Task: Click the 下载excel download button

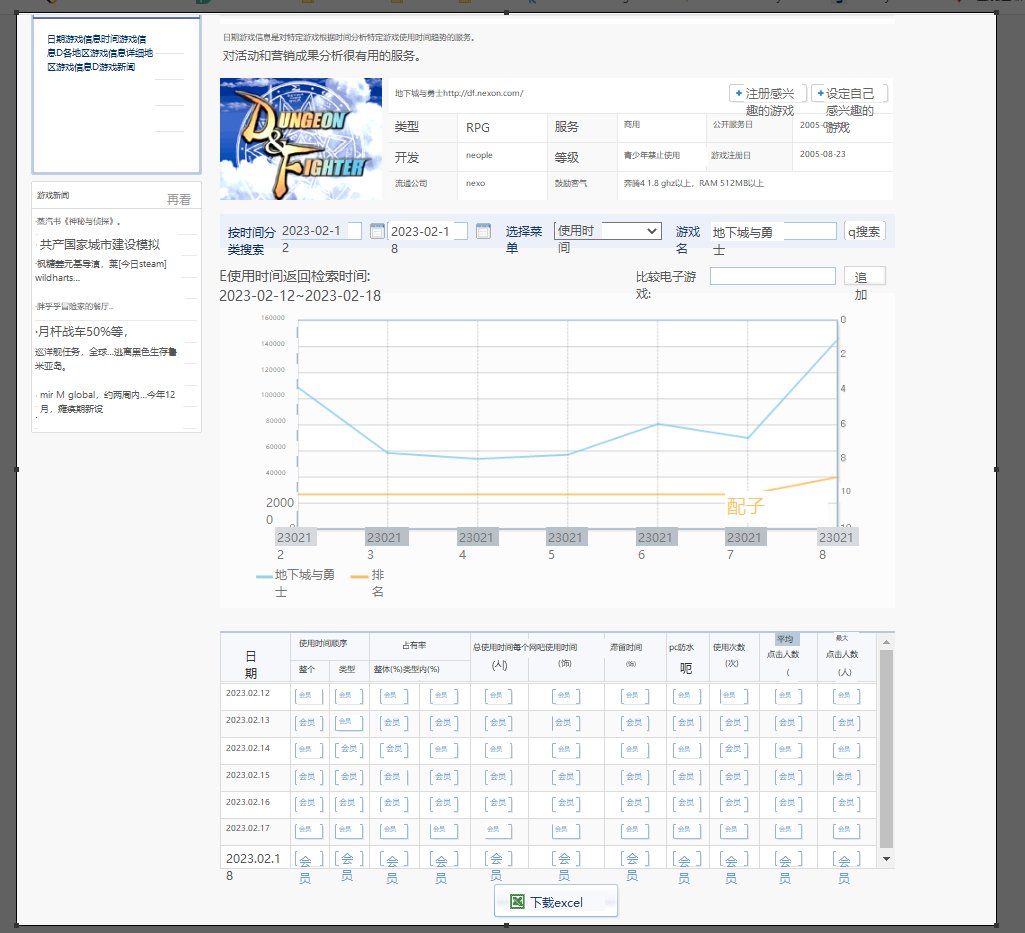Action: [x=556, y=902]
